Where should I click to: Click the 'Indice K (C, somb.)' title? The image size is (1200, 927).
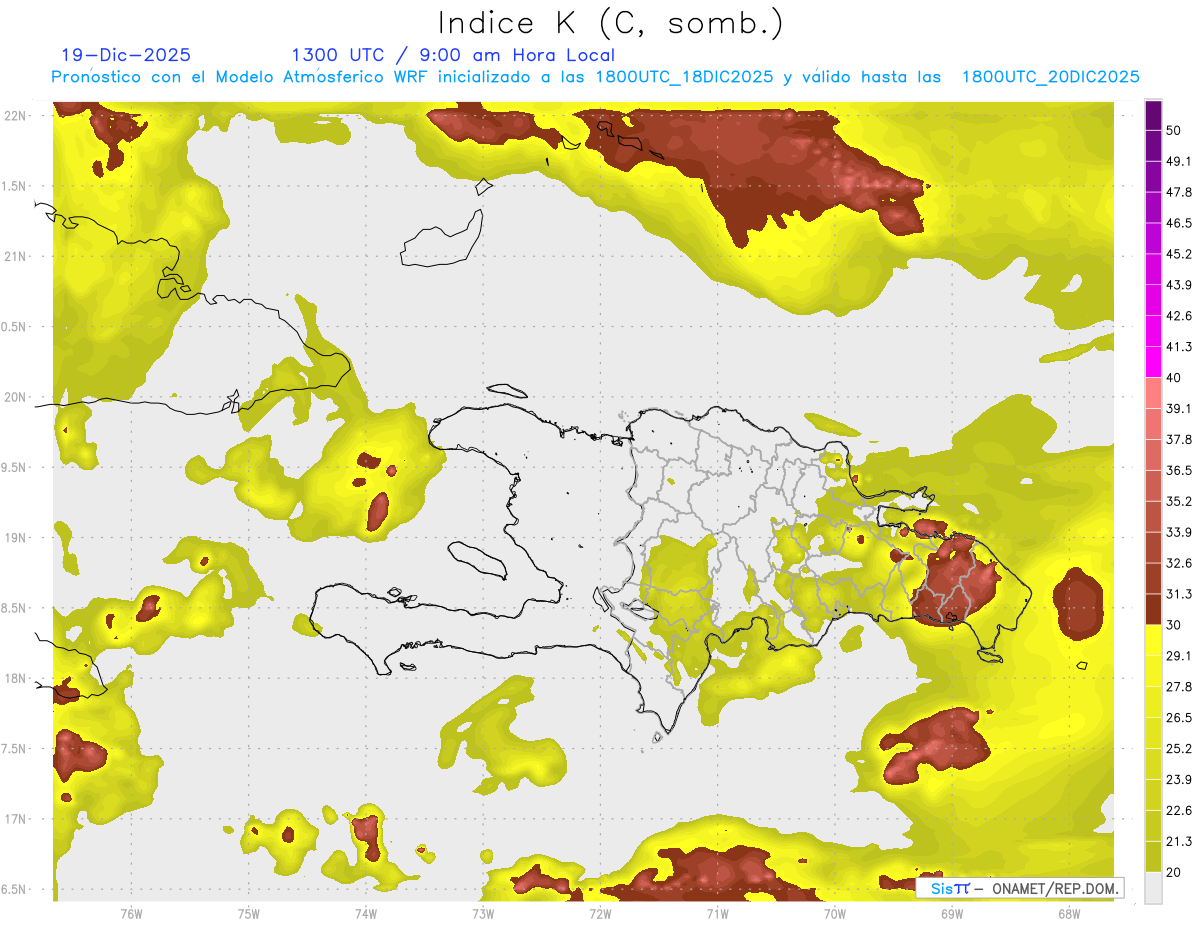611,23
